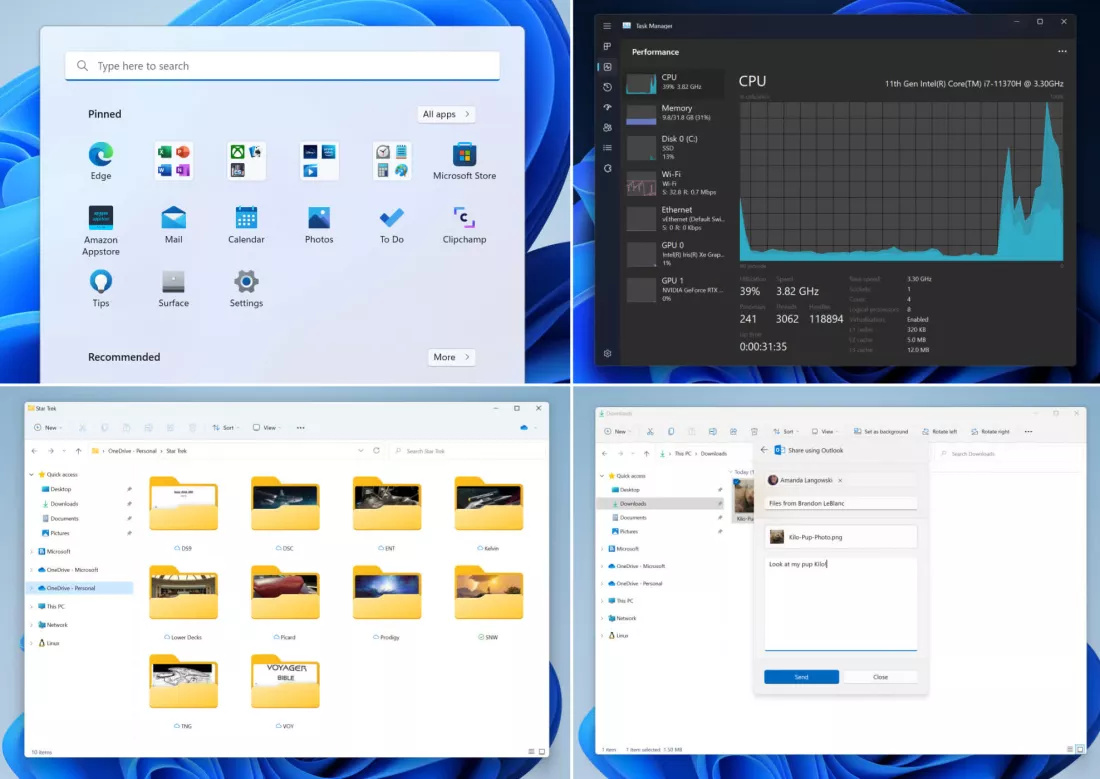Select the VOY folder

pos(285,692)
